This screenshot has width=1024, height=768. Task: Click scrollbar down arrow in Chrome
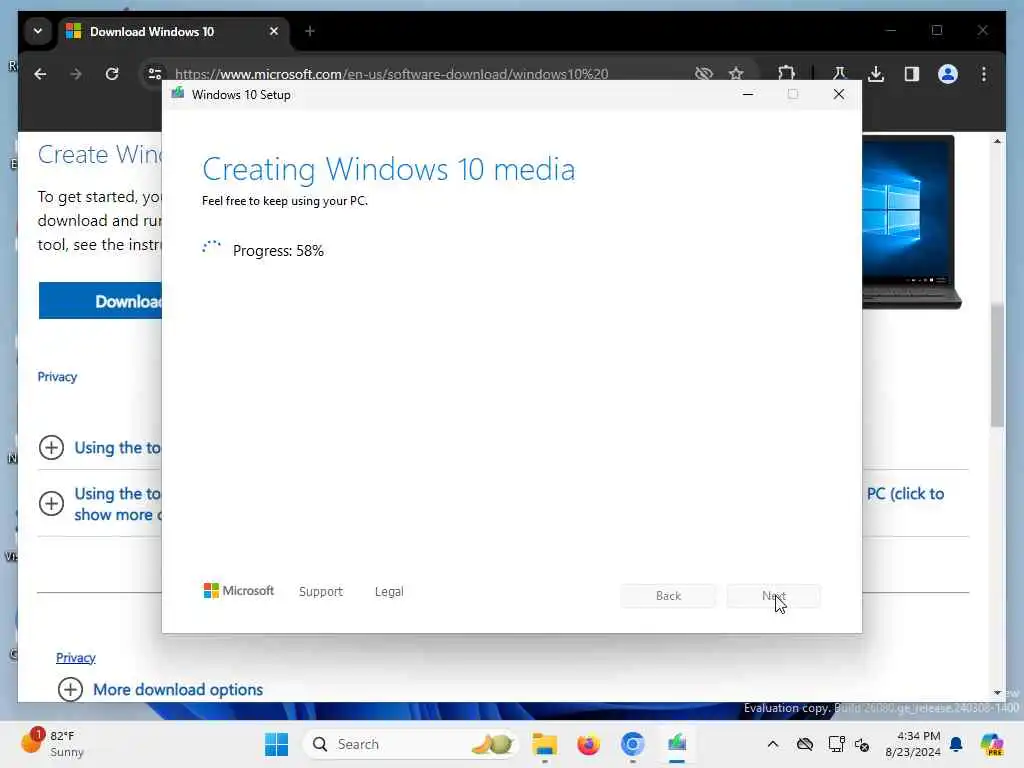tap(997, 692)
